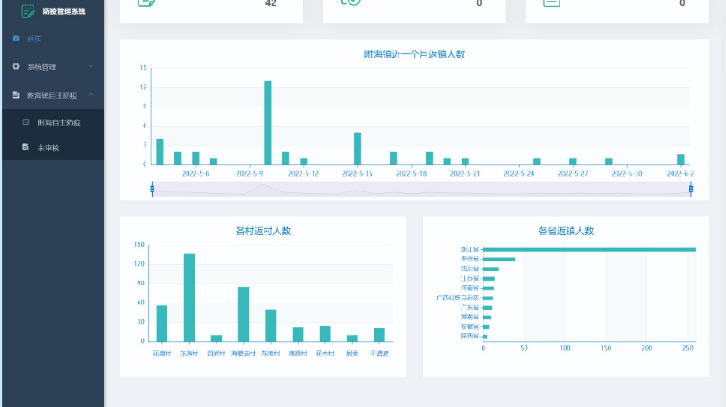Image resolution: width=726 pixels, height=407 pixels.
Task: Click the tallest bar in the monthly chart
Action: [x=268, y=122]
